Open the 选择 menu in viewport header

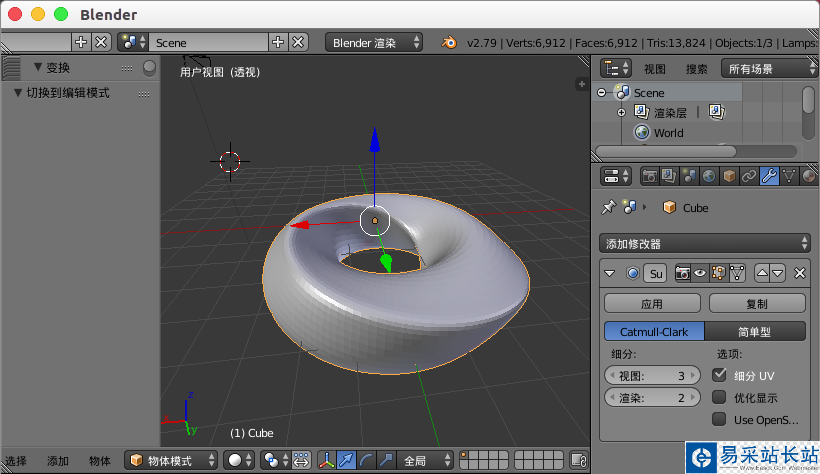click(16, 461)
